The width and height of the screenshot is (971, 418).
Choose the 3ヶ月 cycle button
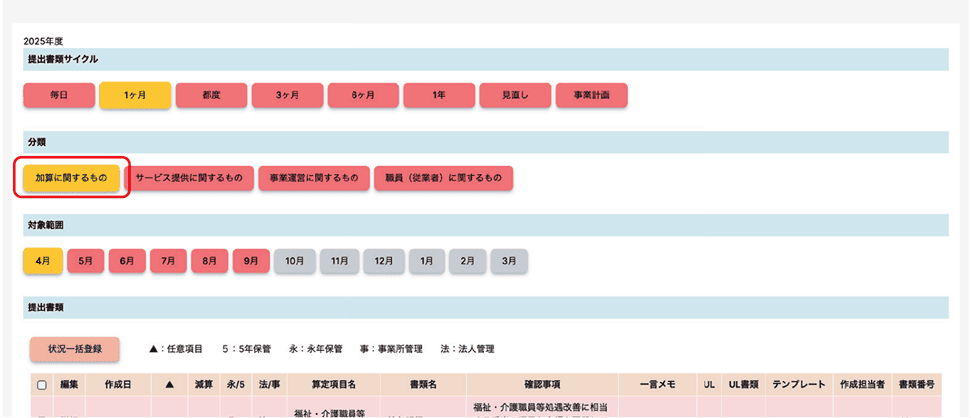pyautogui.click(x=287, y=96)
